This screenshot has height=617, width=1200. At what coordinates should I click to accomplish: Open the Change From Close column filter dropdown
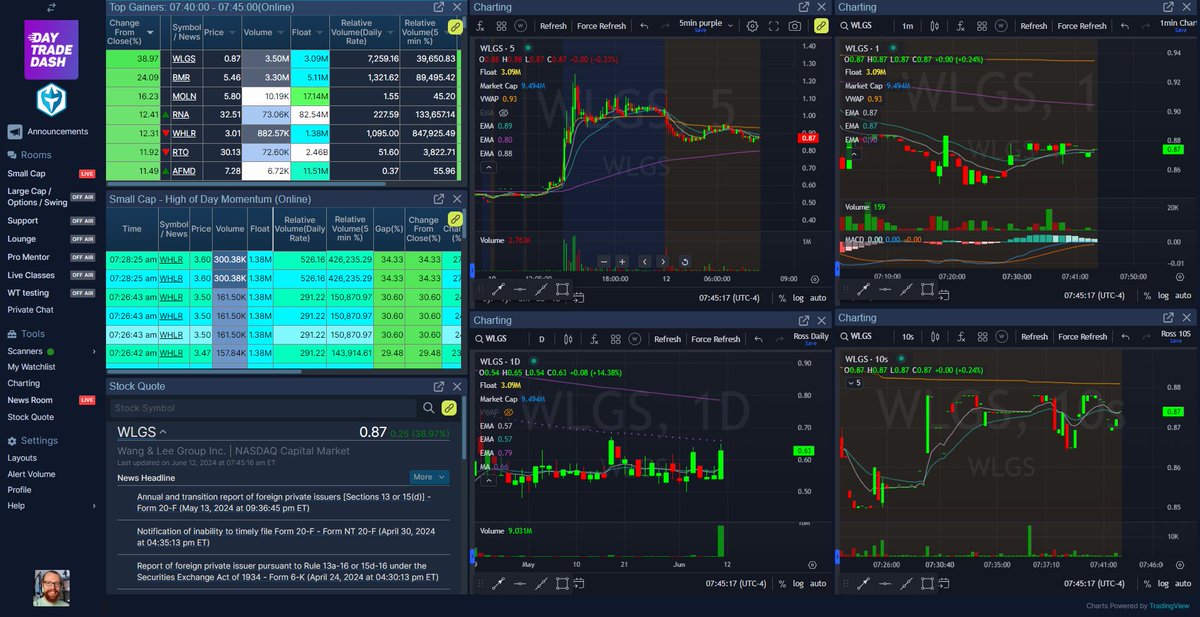pyautogui.click(x=152, y=33)
